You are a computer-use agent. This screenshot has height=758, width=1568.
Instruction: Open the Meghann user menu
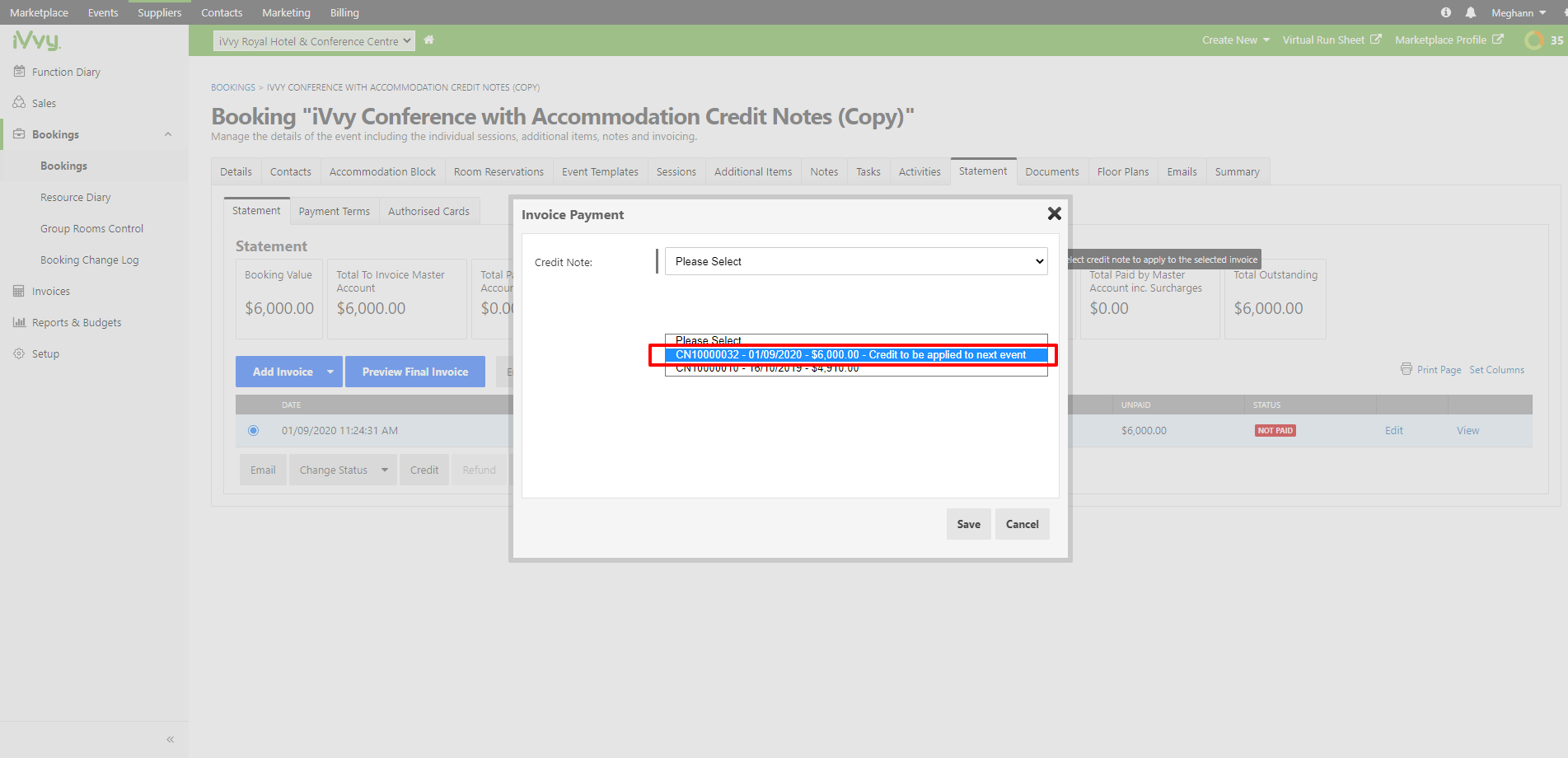(x=1519, y=12)
